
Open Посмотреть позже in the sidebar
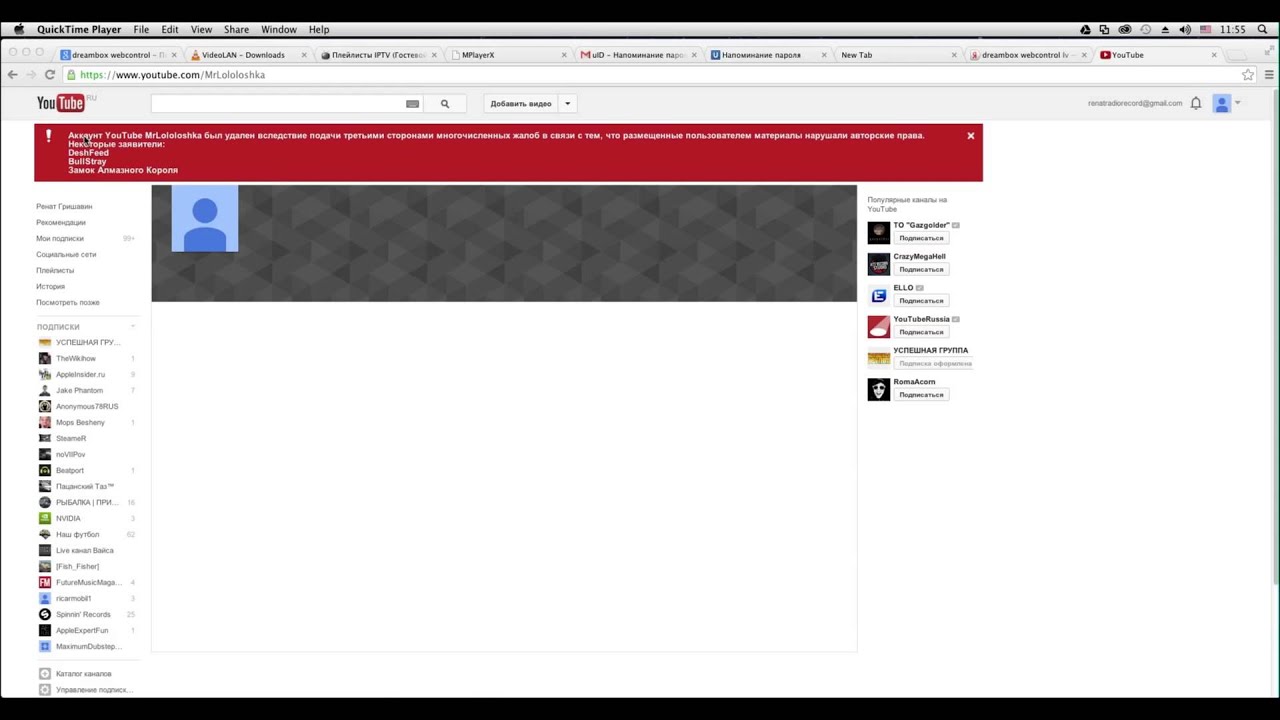68,302
